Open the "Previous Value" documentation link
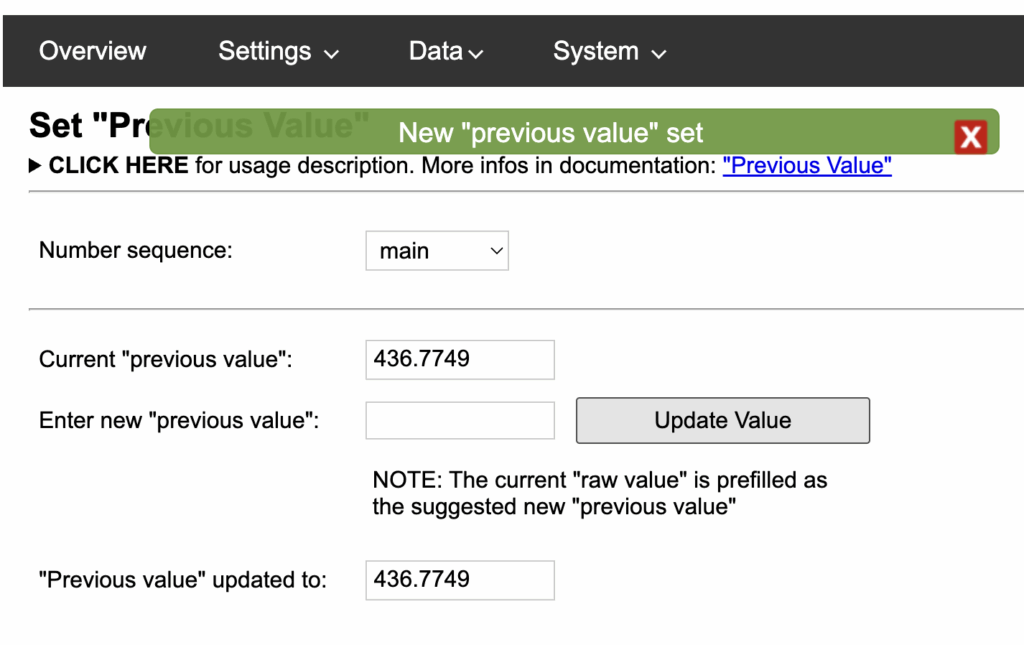This screenshot has width=1024, height=645. pyautogui.click(x=806, y=166)
